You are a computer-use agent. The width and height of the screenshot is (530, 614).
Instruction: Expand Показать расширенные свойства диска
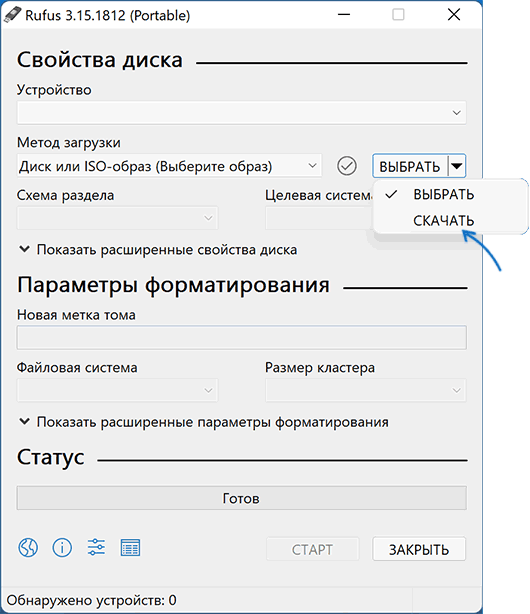coord(158,249)
